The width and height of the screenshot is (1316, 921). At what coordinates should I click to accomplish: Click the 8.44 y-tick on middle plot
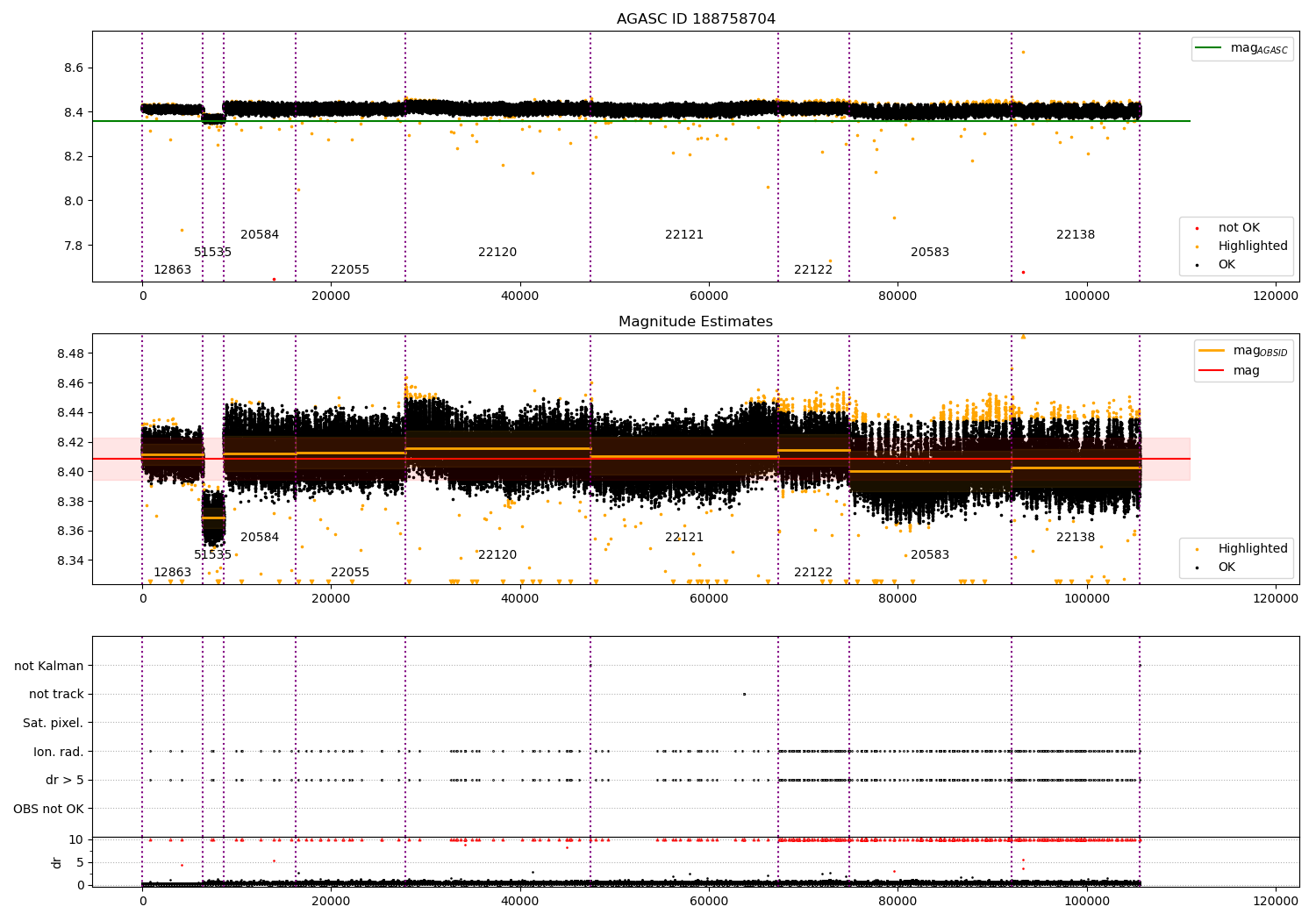70,413
